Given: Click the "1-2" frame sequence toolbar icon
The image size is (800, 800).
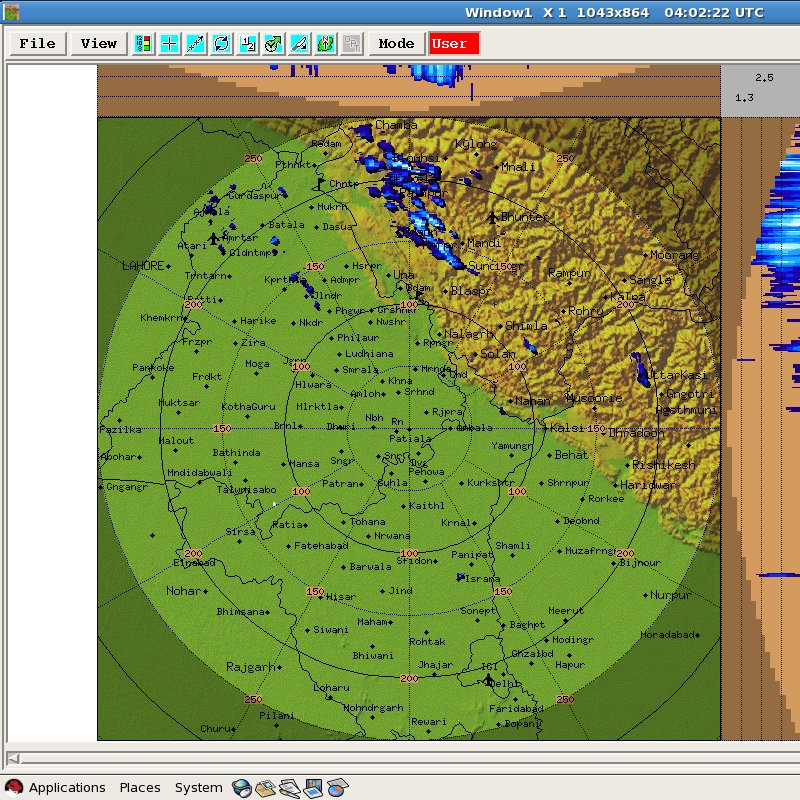Looking at the screenshot, I should point(249,43).
